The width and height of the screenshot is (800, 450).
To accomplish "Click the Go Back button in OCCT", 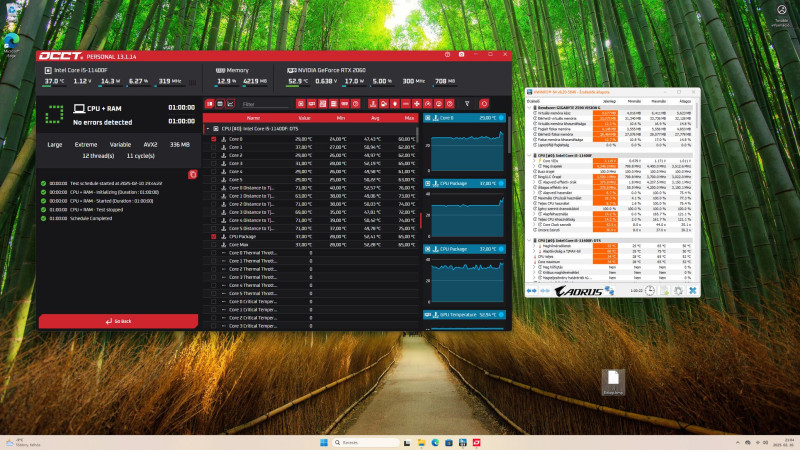I will [x=118, y=321].
